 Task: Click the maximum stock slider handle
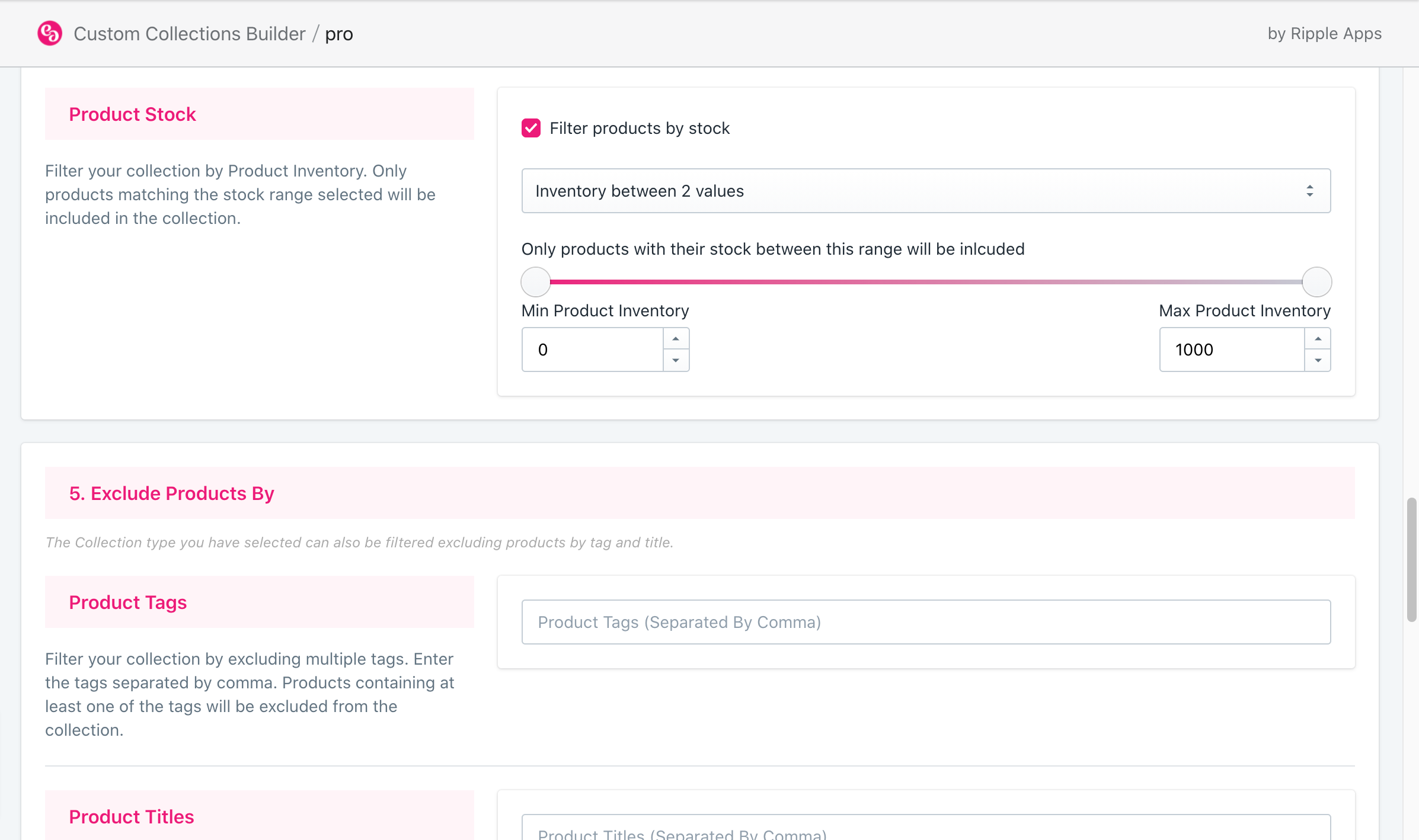pyautogui.click(x=1316, y=282)
